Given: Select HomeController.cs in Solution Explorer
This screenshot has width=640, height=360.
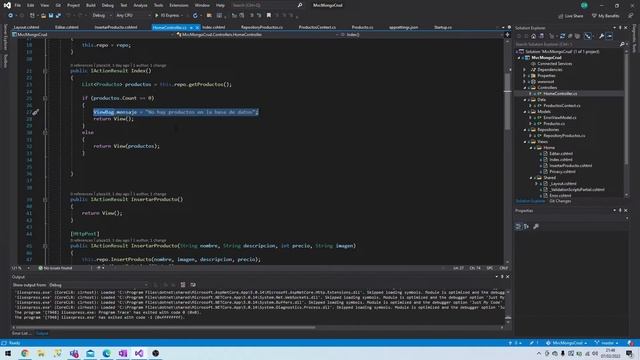Looking at the screenshot, I should coord(560,93).
